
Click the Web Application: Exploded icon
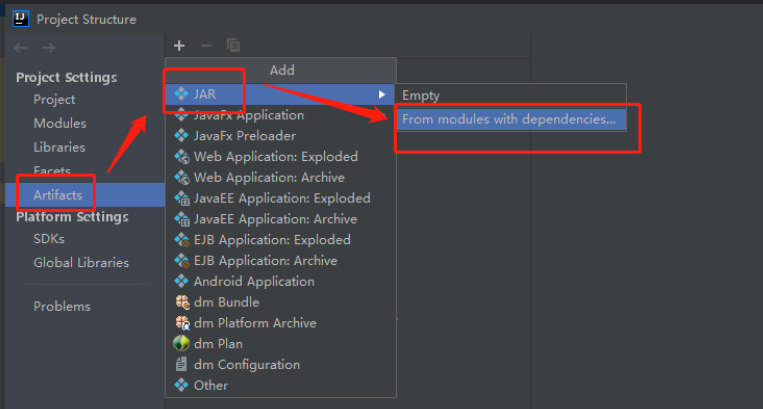pos(182,156)
